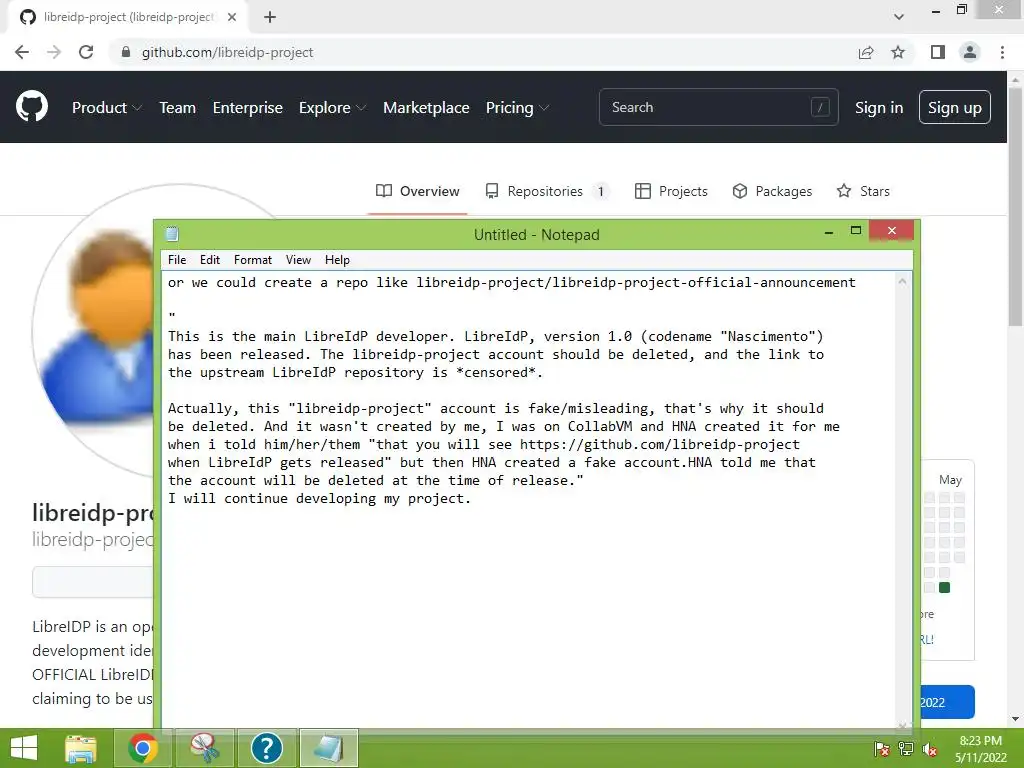This screenshot has height=768, width=1024.
Task: Select the Overview profile tab
Action: tap(417, 191)
